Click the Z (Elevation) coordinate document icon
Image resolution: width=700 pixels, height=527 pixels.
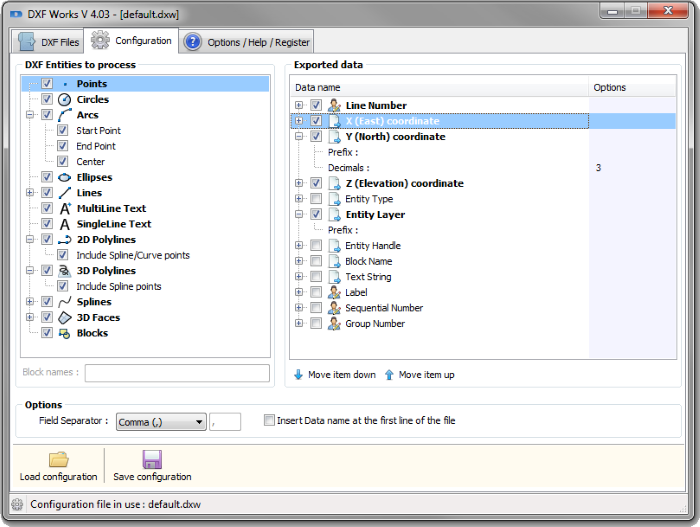(334, 184)
